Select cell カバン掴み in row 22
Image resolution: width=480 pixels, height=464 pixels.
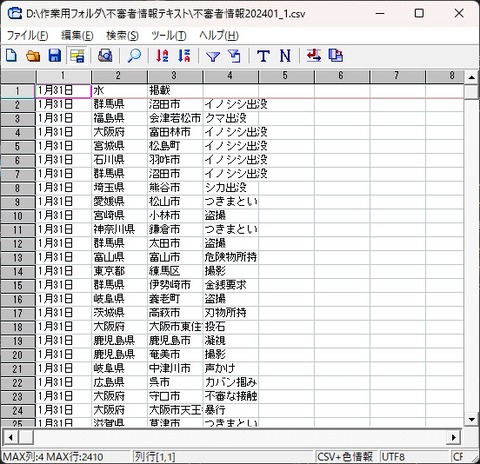230,382
